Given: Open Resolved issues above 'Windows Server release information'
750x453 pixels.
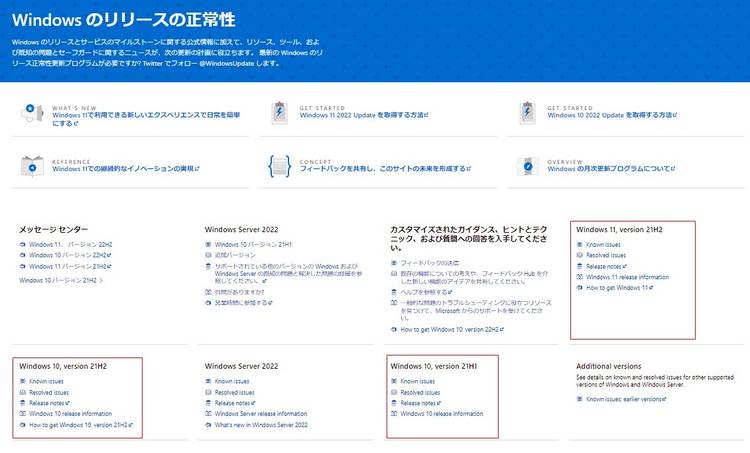Looking at the screenshot, I should 234,392.
